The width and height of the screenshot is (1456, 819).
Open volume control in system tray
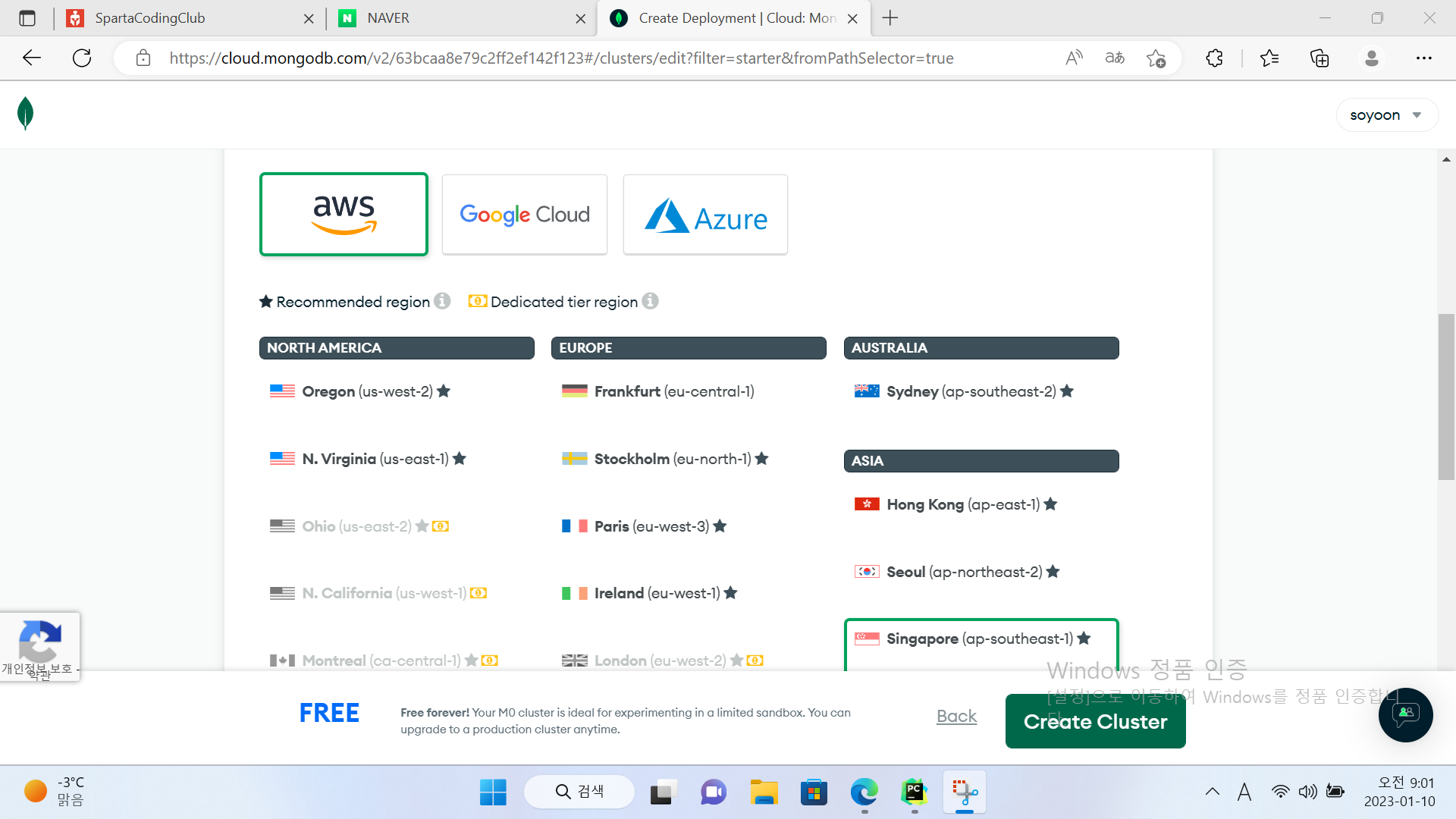click(1307, 792)
